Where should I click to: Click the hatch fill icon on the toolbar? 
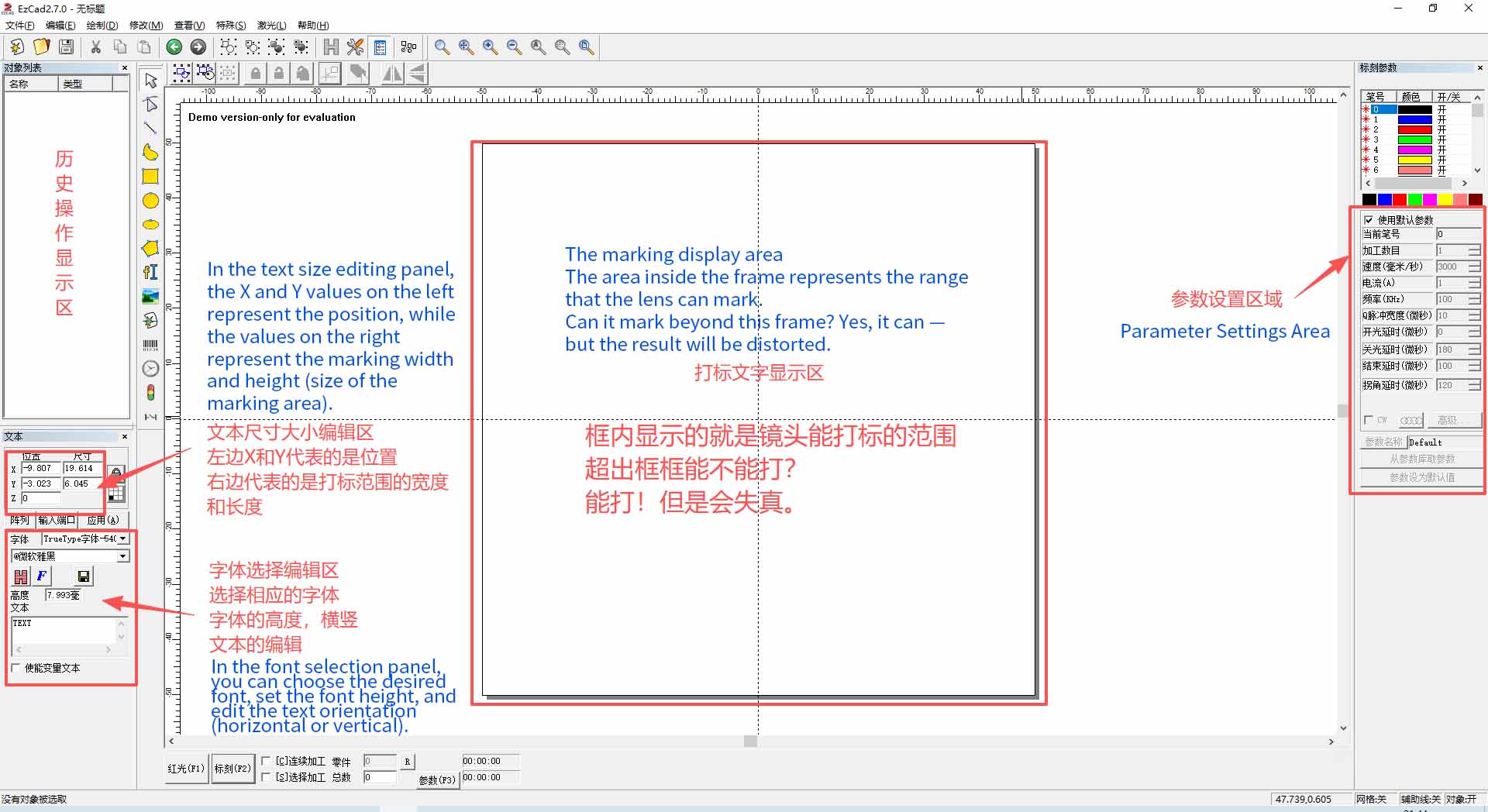click(330, 47)
